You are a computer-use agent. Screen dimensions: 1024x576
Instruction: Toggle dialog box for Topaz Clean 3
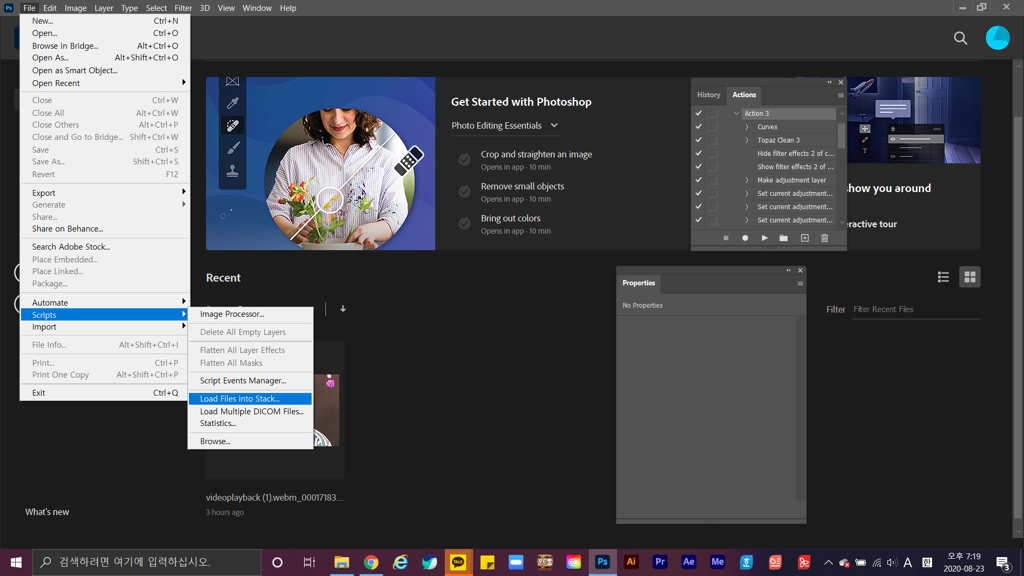(x=713, y=140)
